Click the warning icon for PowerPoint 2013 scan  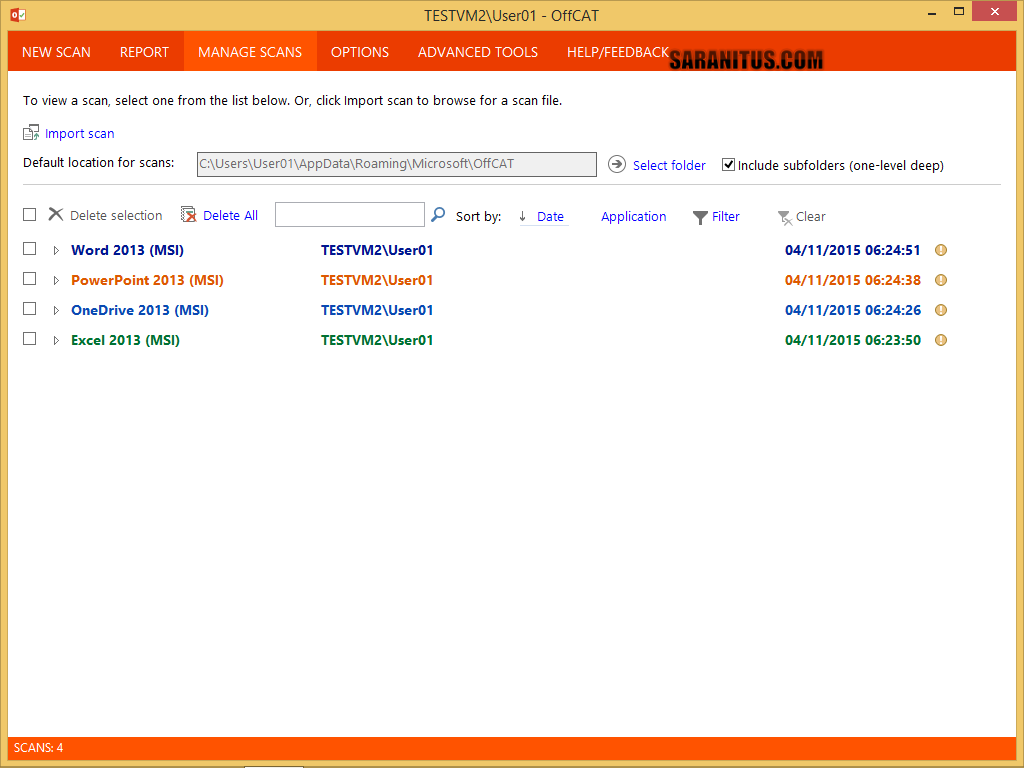click(x=940, y=280)
